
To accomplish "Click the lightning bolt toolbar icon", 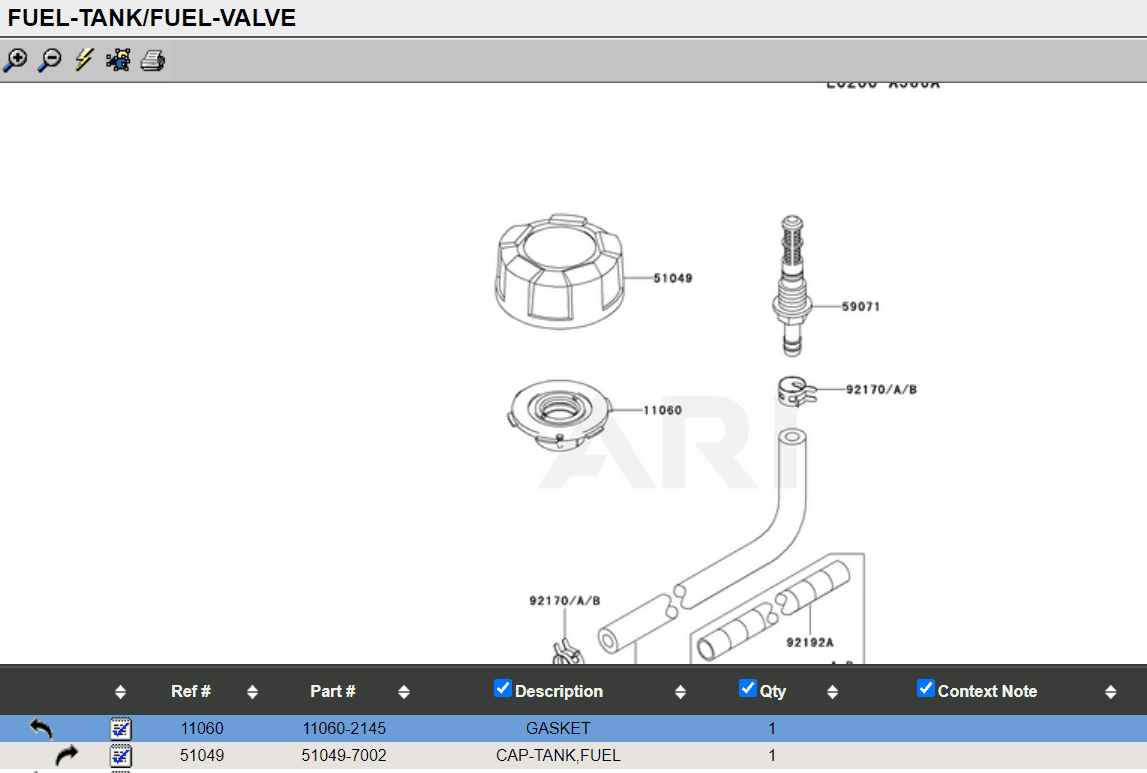I will pyautogui.click(x=82, y=60).
